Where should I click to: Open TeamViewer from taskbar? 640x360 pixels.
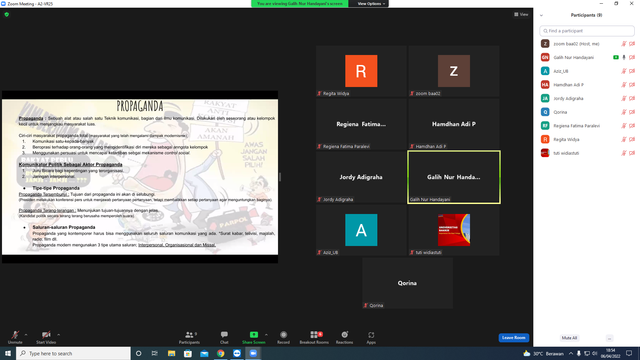coord(237,353)
